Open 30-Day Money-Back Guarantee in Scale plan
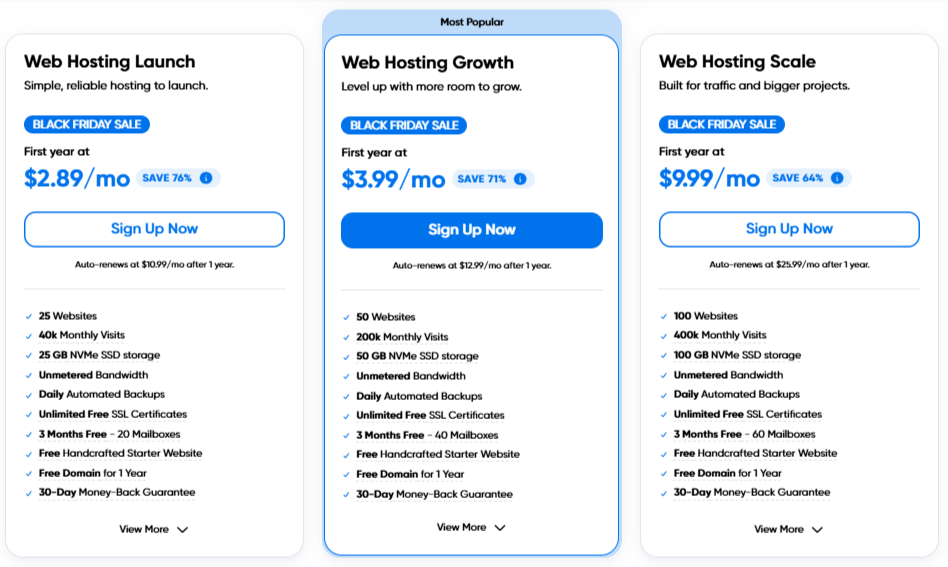Image resolution: width=948 pixels, height=567 pixels. [752, 493]
